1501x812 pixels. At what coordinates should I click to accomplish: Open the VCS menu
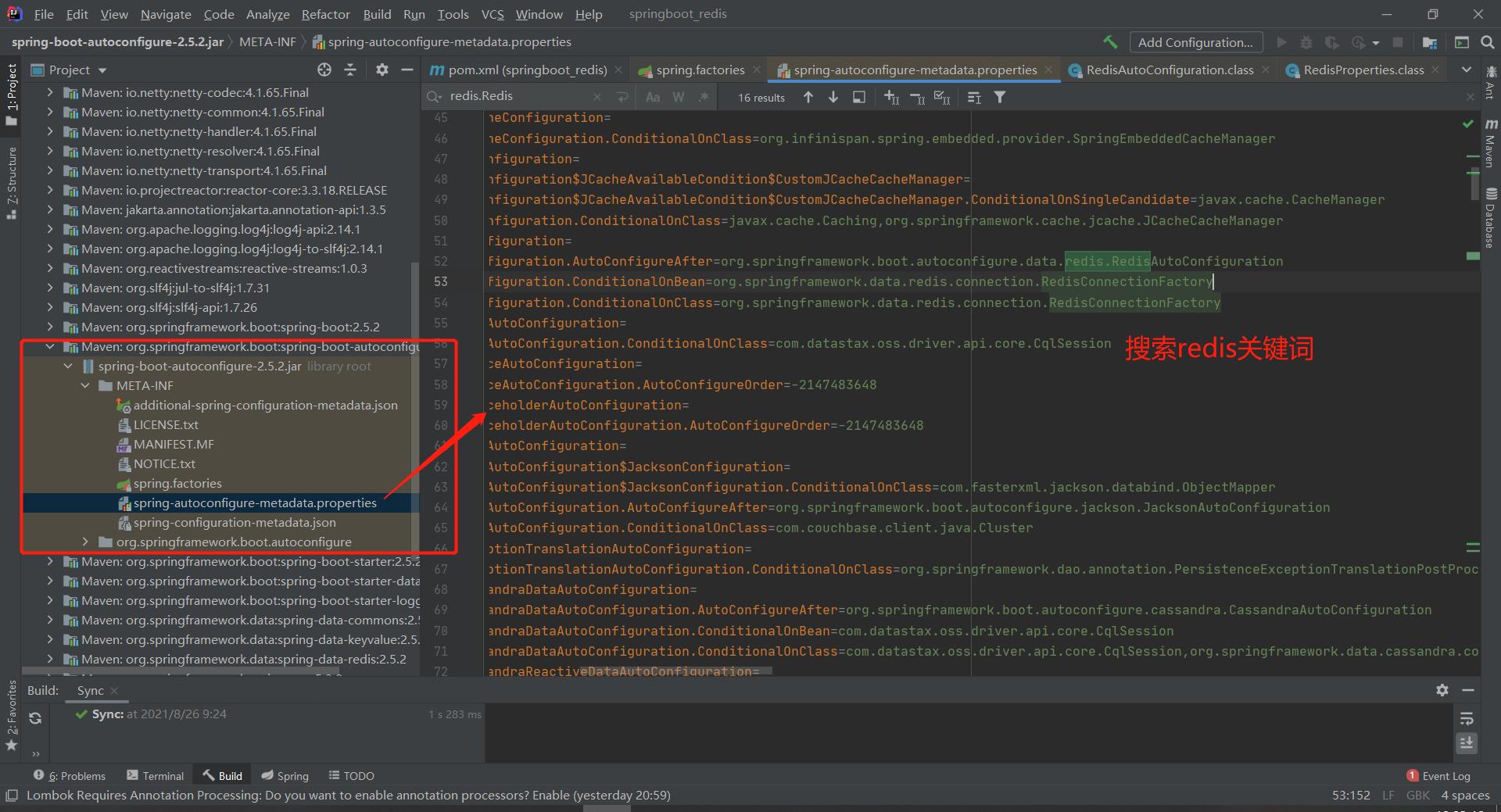[492, 14]
